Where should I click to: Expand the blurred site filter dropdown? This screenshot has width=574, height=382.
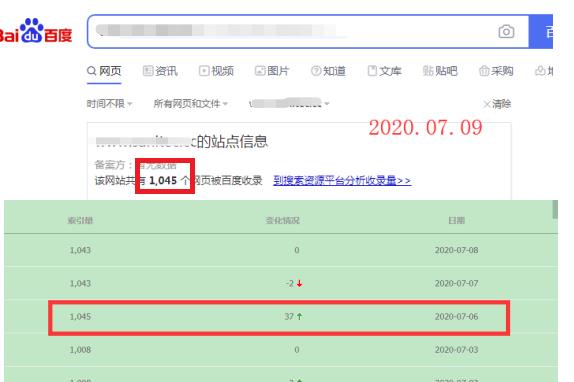point(289,104)
